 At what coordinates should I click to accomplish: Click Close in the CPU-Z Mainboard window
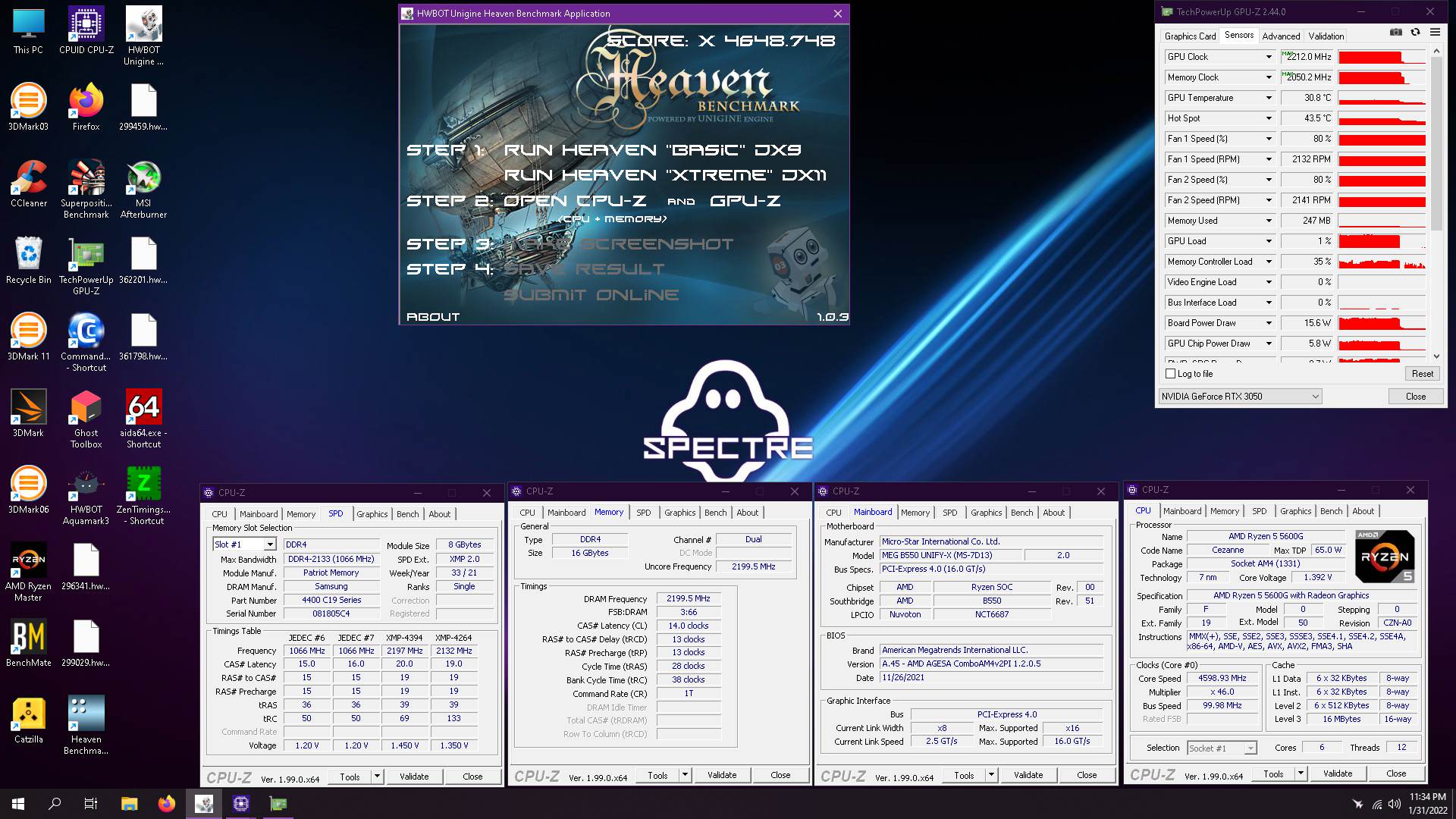[1087, 775]
